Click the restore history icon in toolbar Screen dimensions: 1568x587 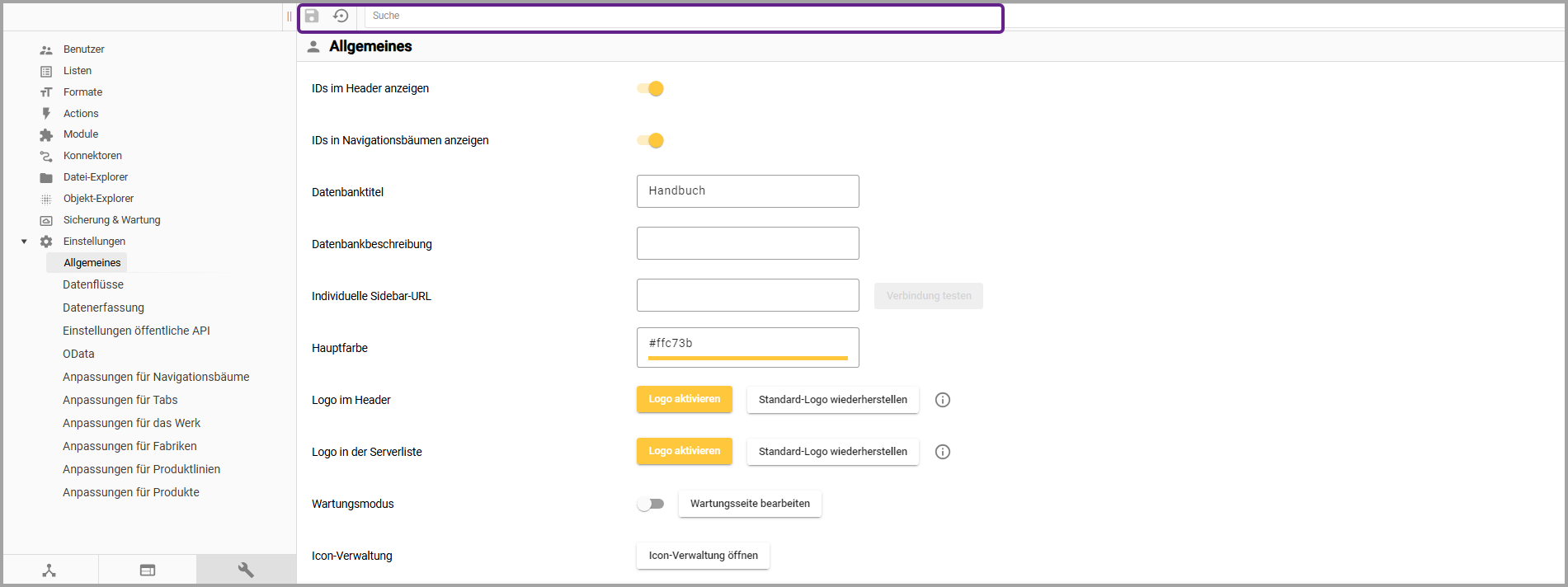[341, 16]
